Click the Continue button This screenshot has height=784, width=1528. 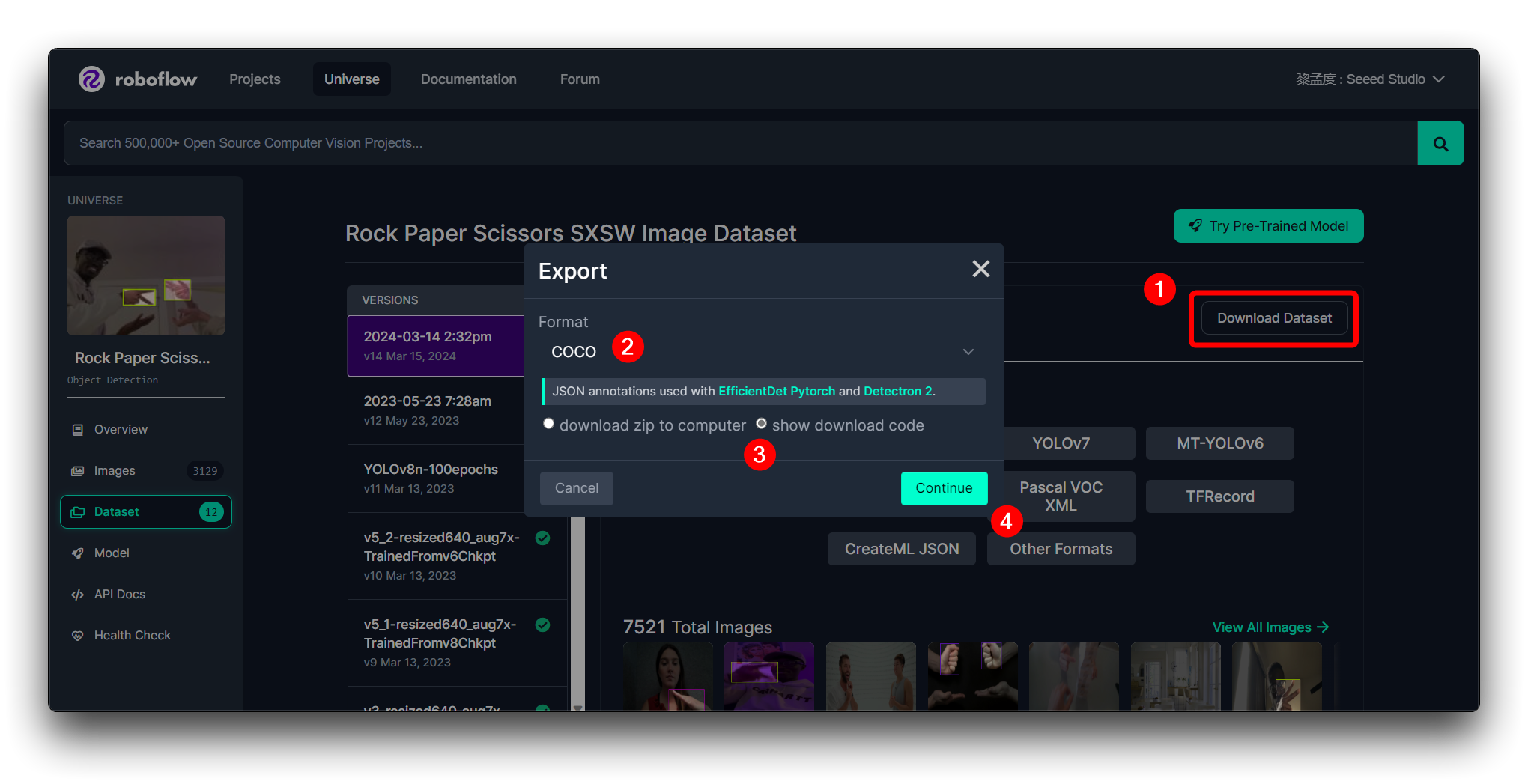(944, 488)
